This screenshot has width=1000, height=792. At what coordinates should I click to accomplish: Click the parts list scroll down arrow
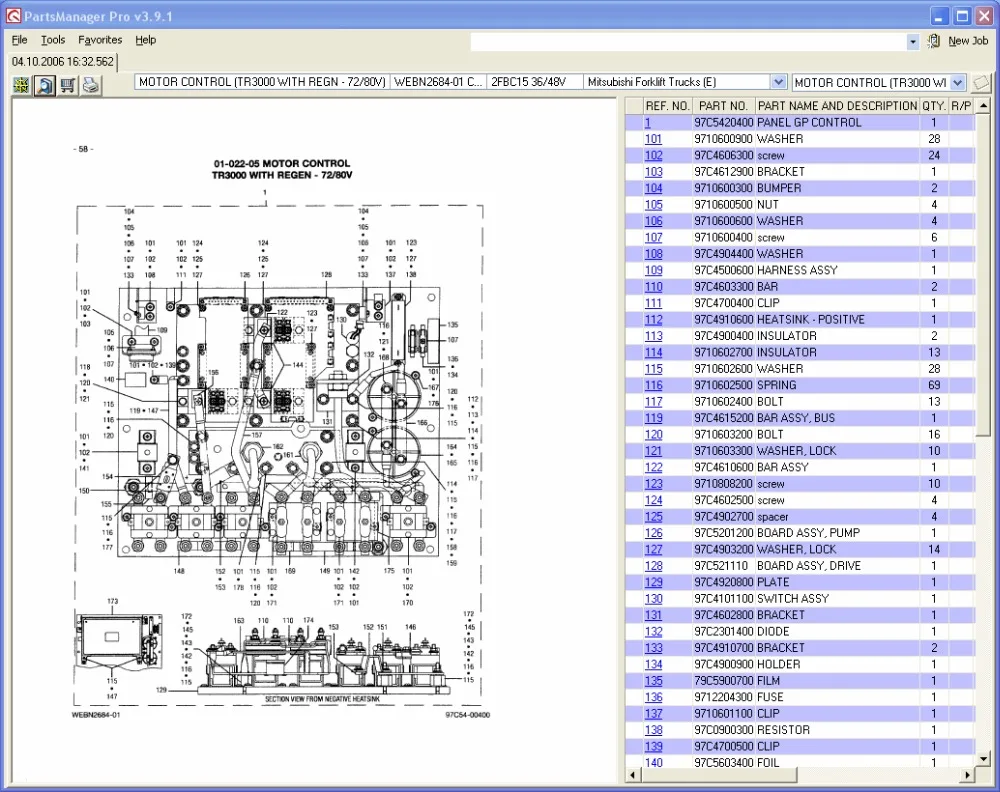[983, 759]
